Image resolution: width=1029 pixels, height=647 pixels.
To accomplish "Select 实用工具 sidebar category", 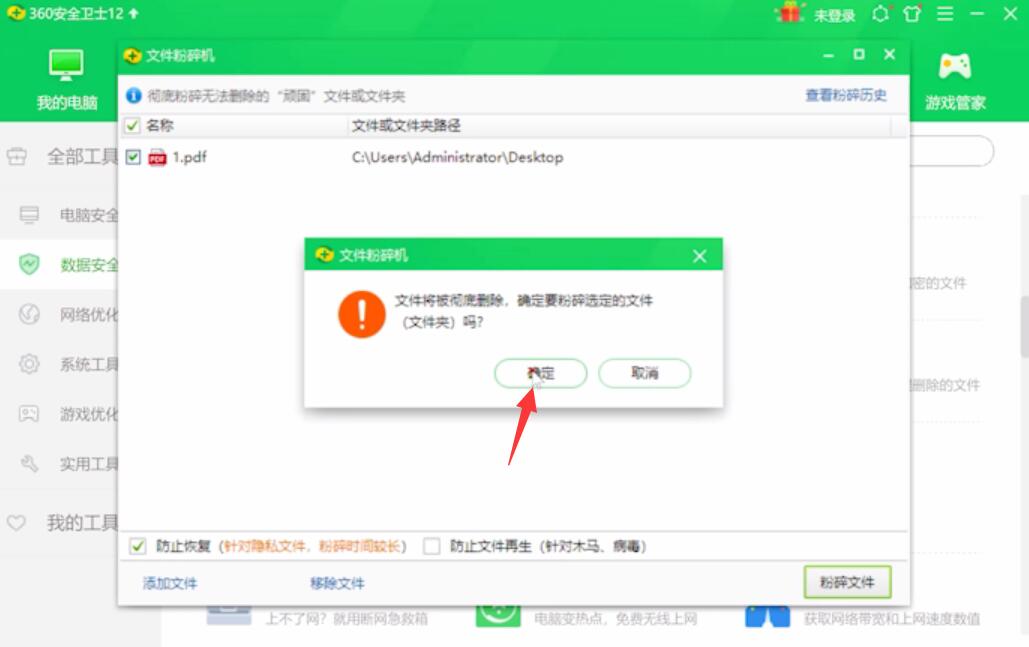I will coord(89,465).
